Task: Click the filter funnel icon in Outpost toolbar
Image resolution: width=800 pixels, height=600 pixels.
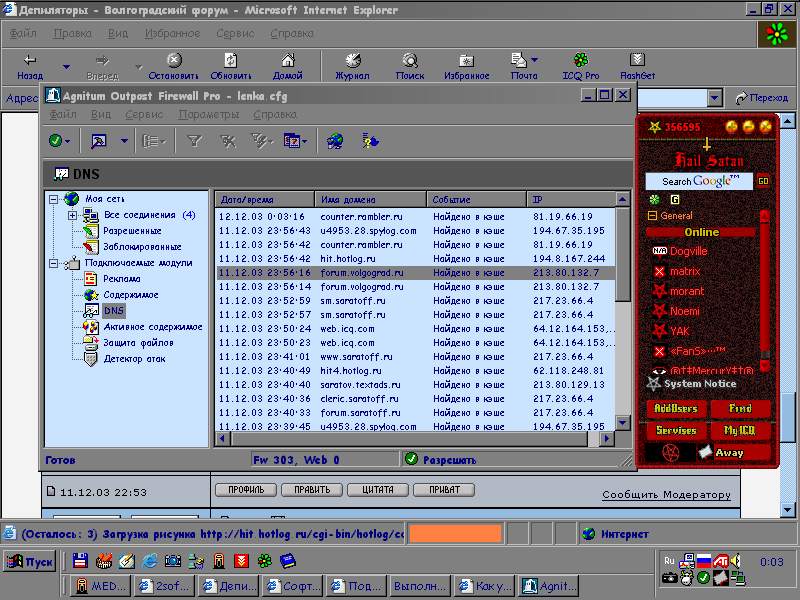Action: (195, 141)
